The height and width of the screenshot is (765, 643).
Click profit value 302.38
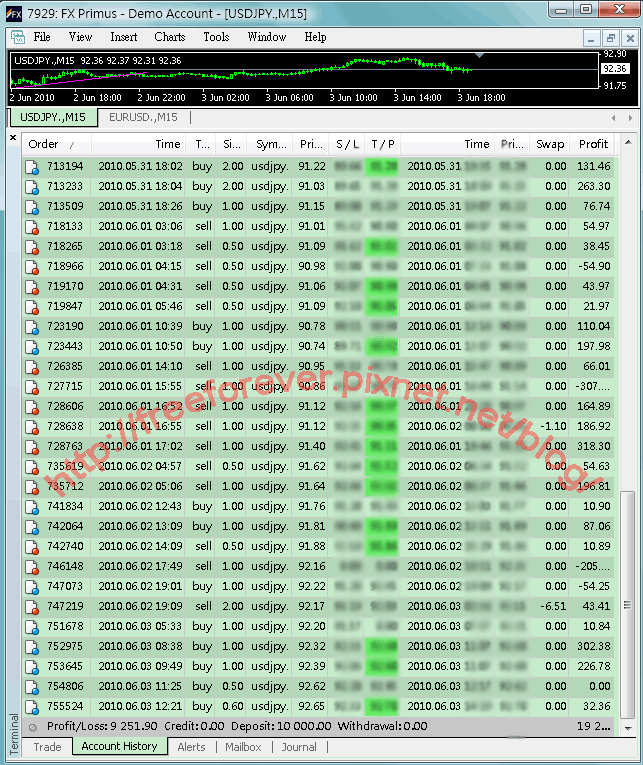click(x=593, y=646)
